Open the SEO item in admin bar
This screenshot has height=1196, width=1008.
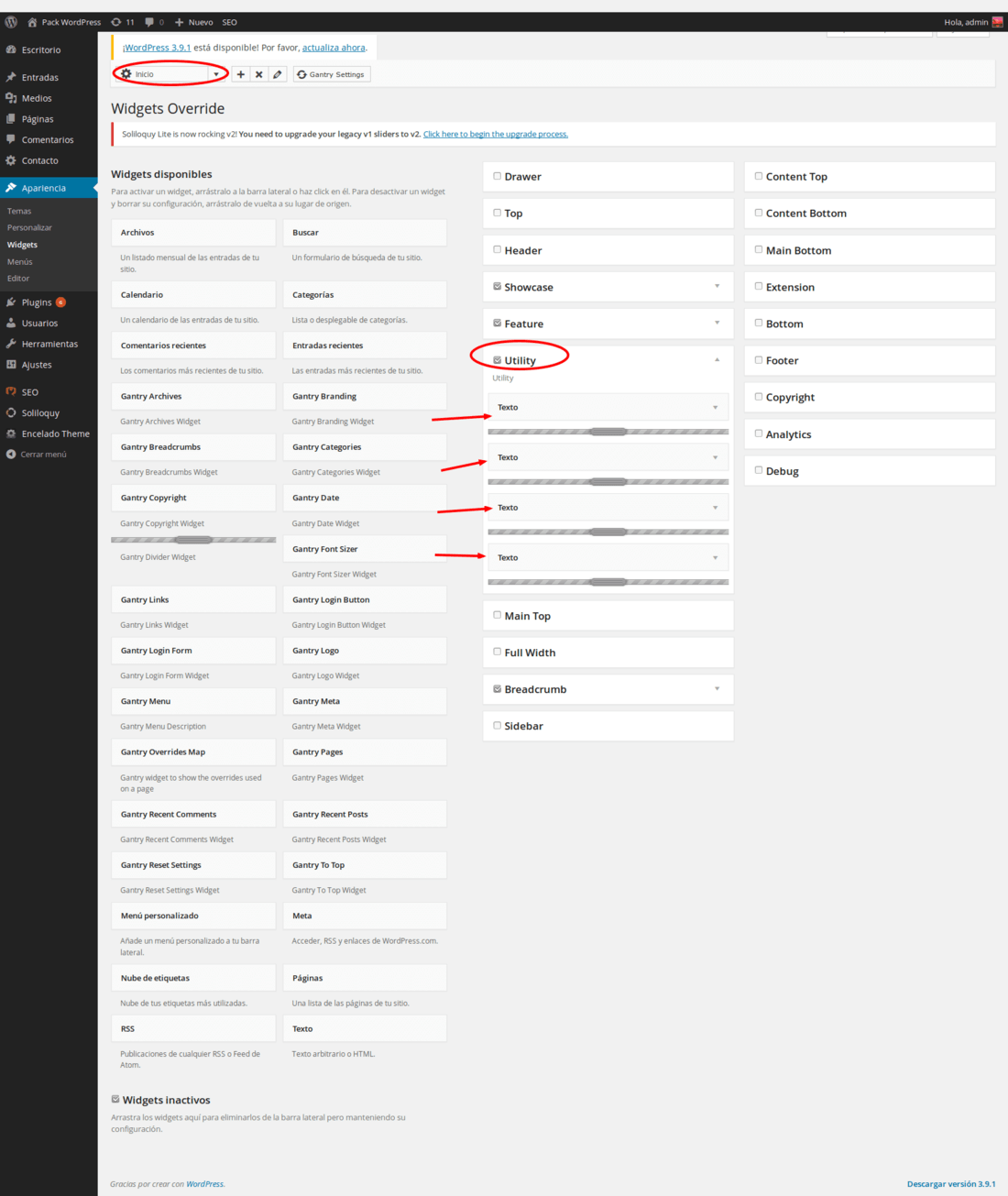coord(229,22)
